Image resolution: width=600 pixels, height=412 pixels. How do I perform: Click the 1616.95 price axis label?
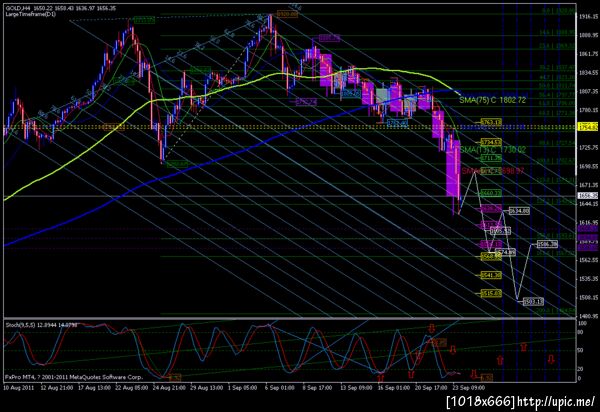[x=589, y=222]
